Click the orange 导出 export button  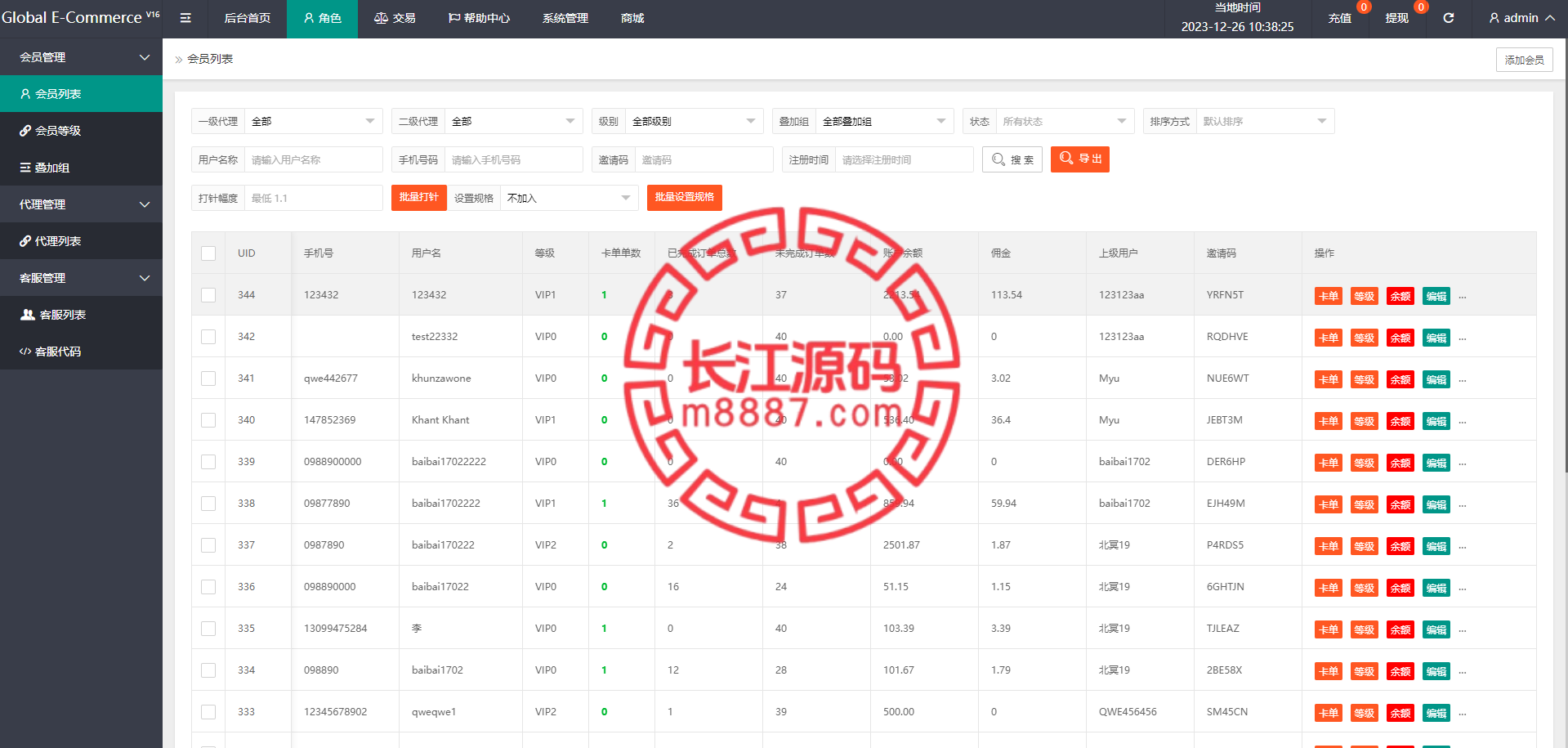1080,159
